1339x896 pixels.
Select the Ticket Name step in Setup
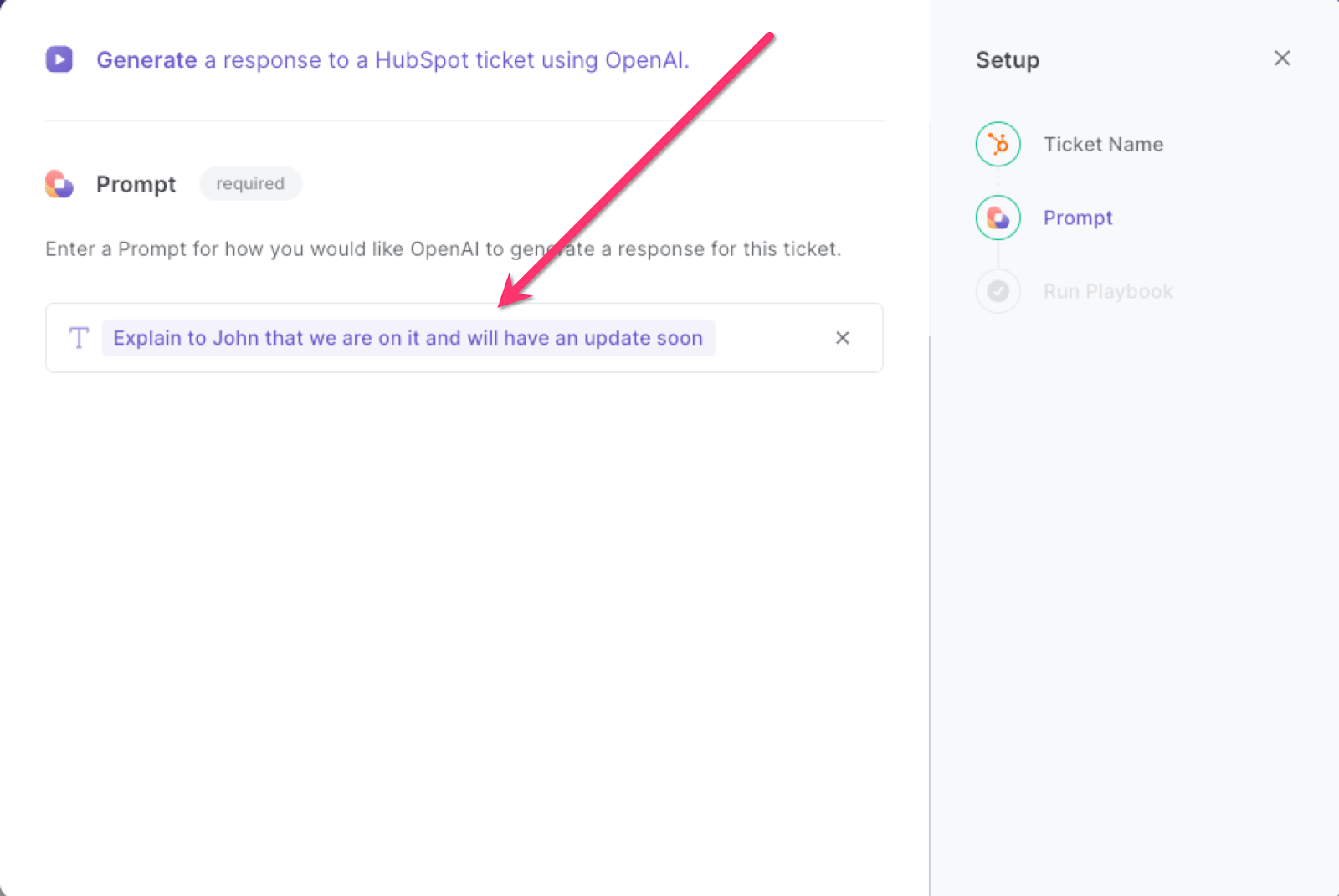1103,144
